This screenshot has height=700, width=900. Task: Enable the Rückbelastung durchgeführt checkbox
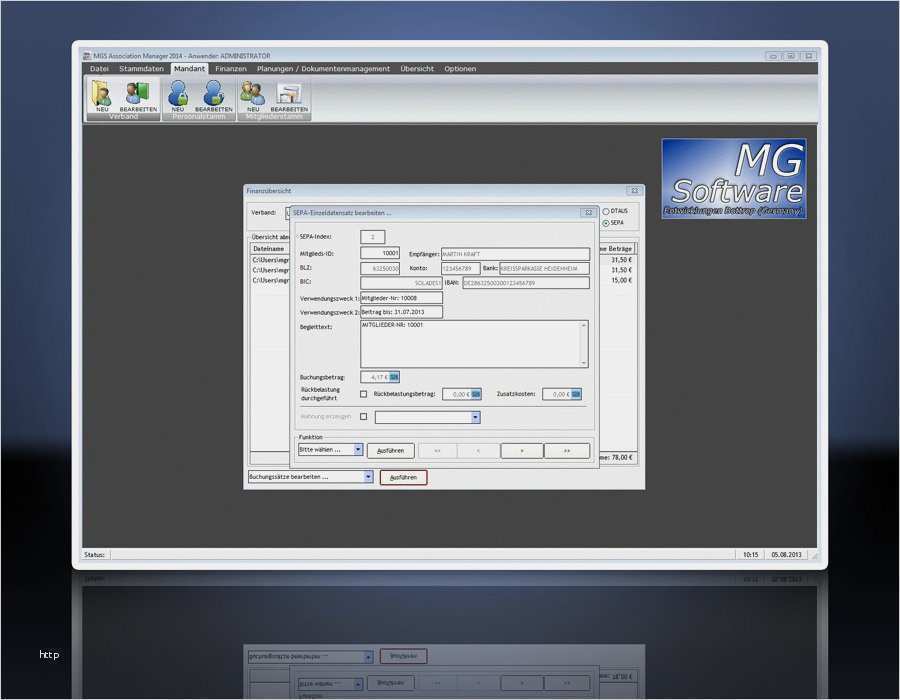pyautogui.click(x=364, y=394)
